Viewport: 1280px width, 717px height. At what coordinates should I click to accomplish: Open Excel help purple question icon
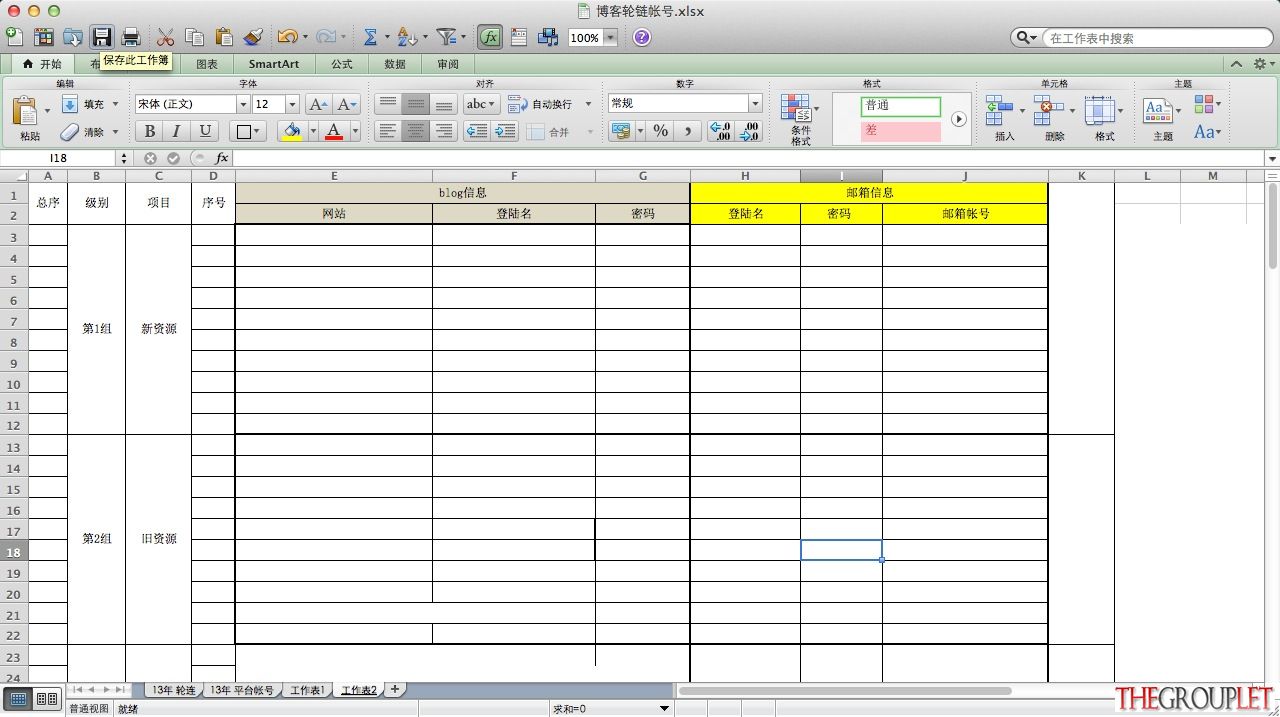pos(642,37)
